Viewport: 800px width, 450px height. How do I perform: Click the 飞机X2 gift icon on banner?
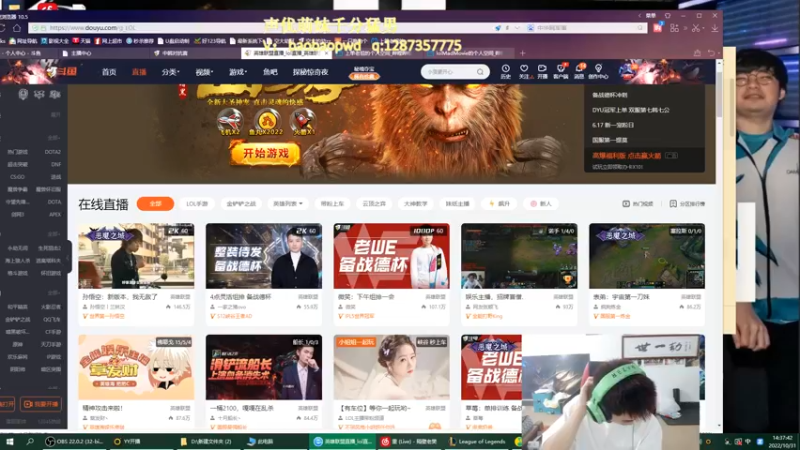point(230,123)
